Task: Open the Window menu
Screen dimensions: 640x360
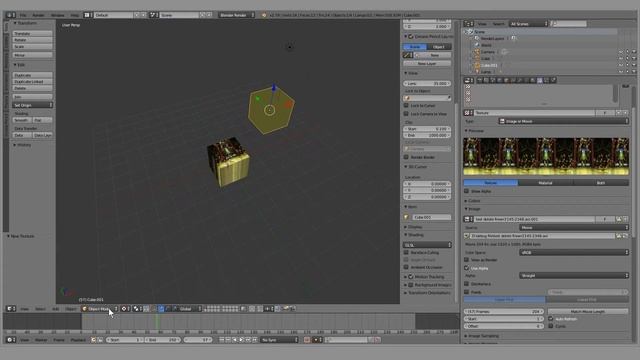Action: (x=58, y=15)
